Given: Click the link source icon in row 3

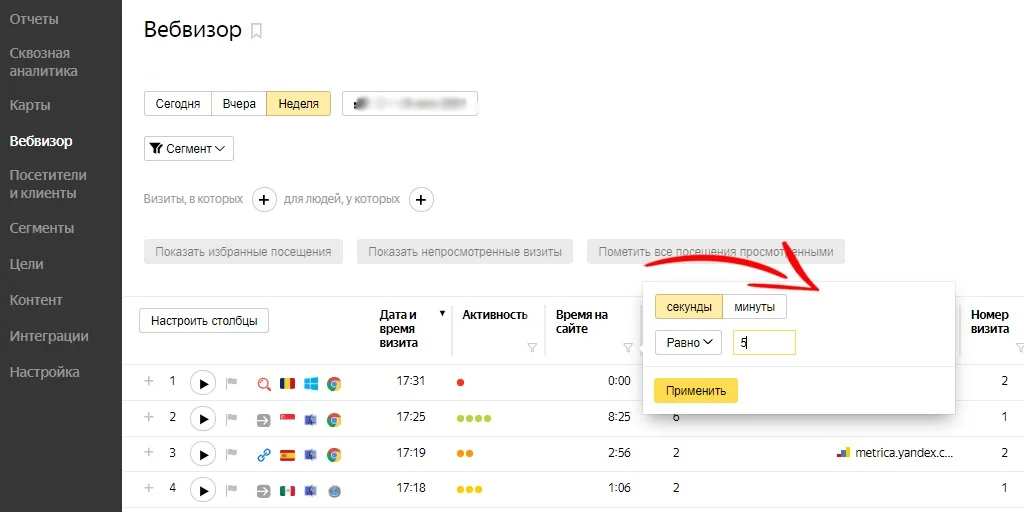Looking at the screenshot, I should tap(264, 455).
